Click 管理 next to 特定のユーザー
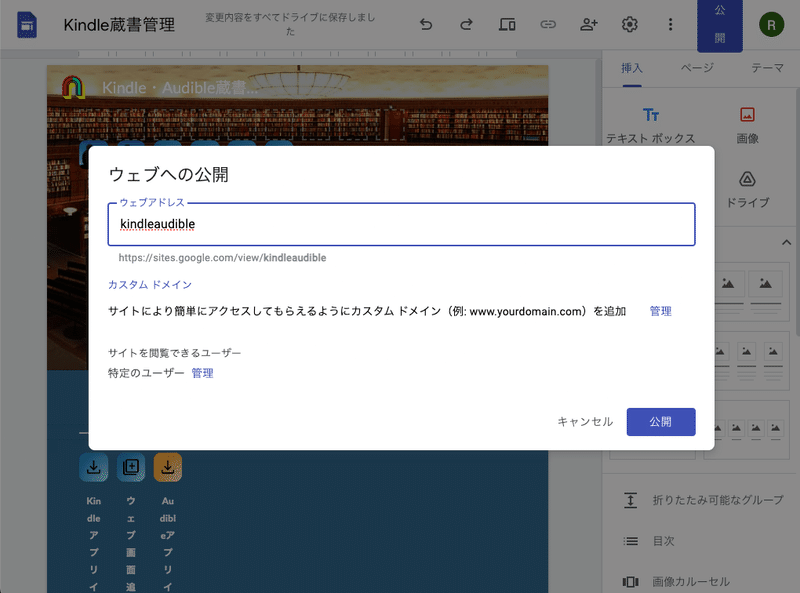800x593 pixels. [x=203, y=373]
